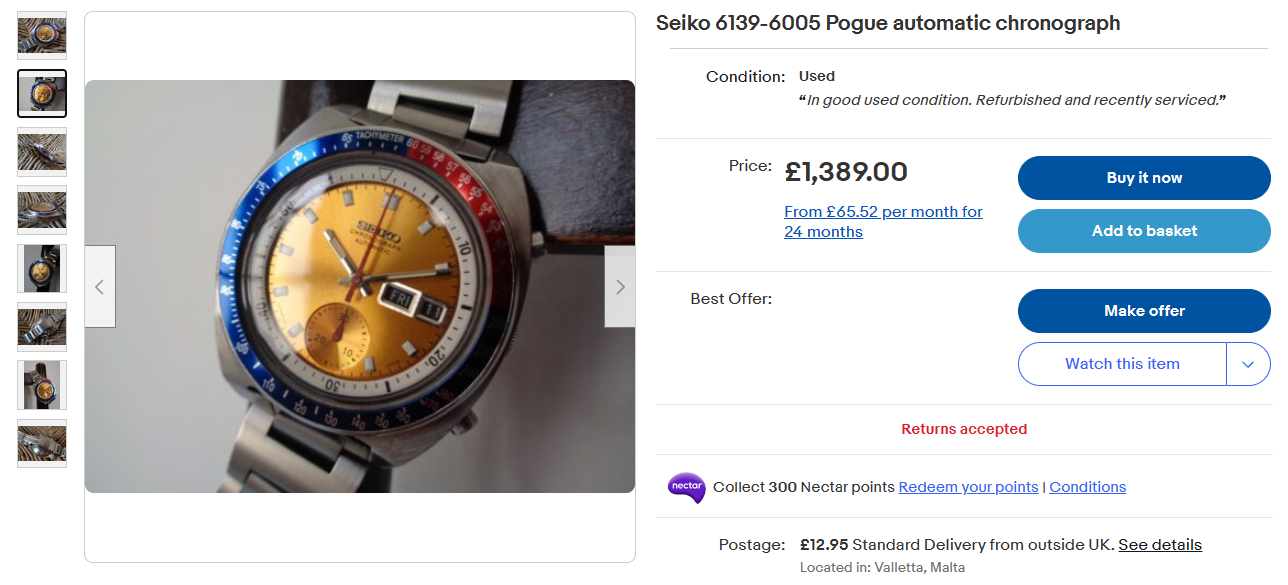Click the previous image arrow

[100, 287]
